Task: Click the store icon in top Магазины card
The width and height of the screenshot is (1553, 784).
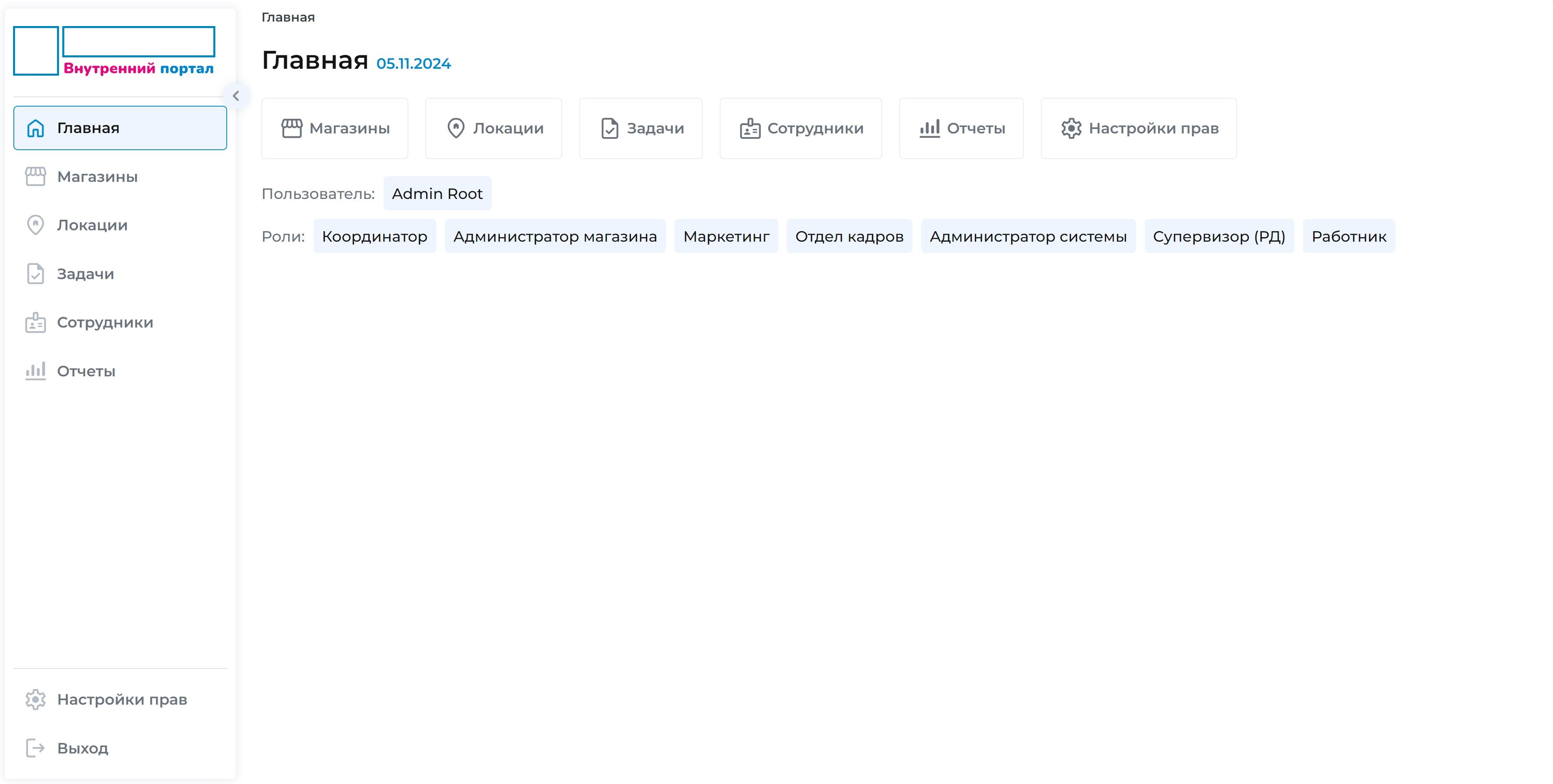Action: pyautogui.click(x=292, y=128)
